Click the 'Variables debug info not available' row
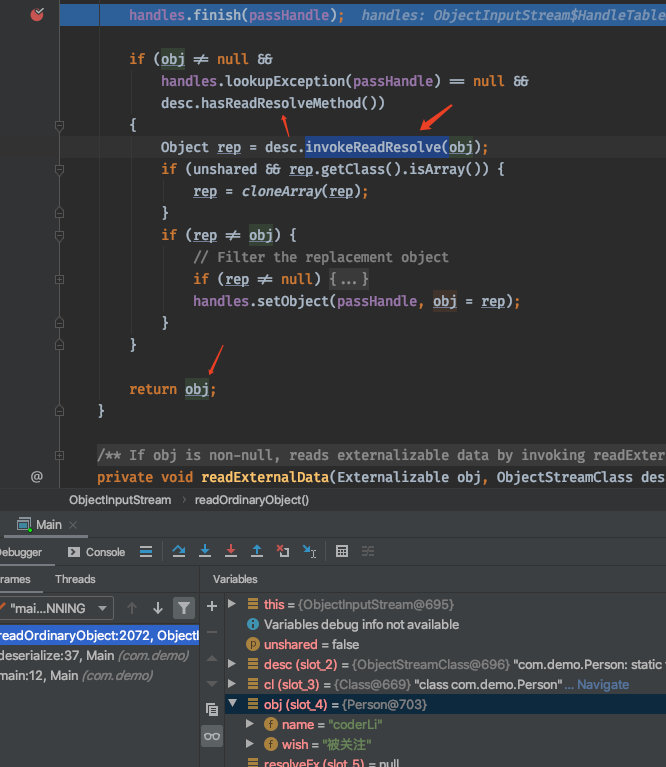Screen dimensions: 666x767 click(x=445, y=624)
